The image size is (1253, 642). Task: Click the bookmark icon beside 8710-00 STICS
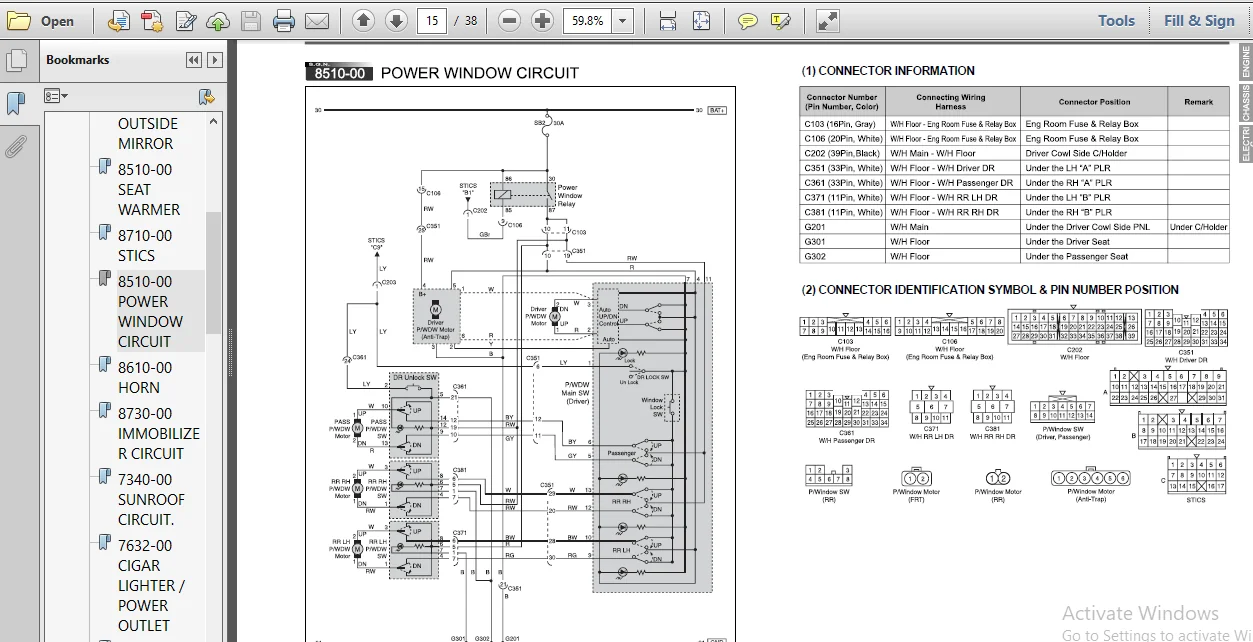pyautogui.click(x=104, y=235)
